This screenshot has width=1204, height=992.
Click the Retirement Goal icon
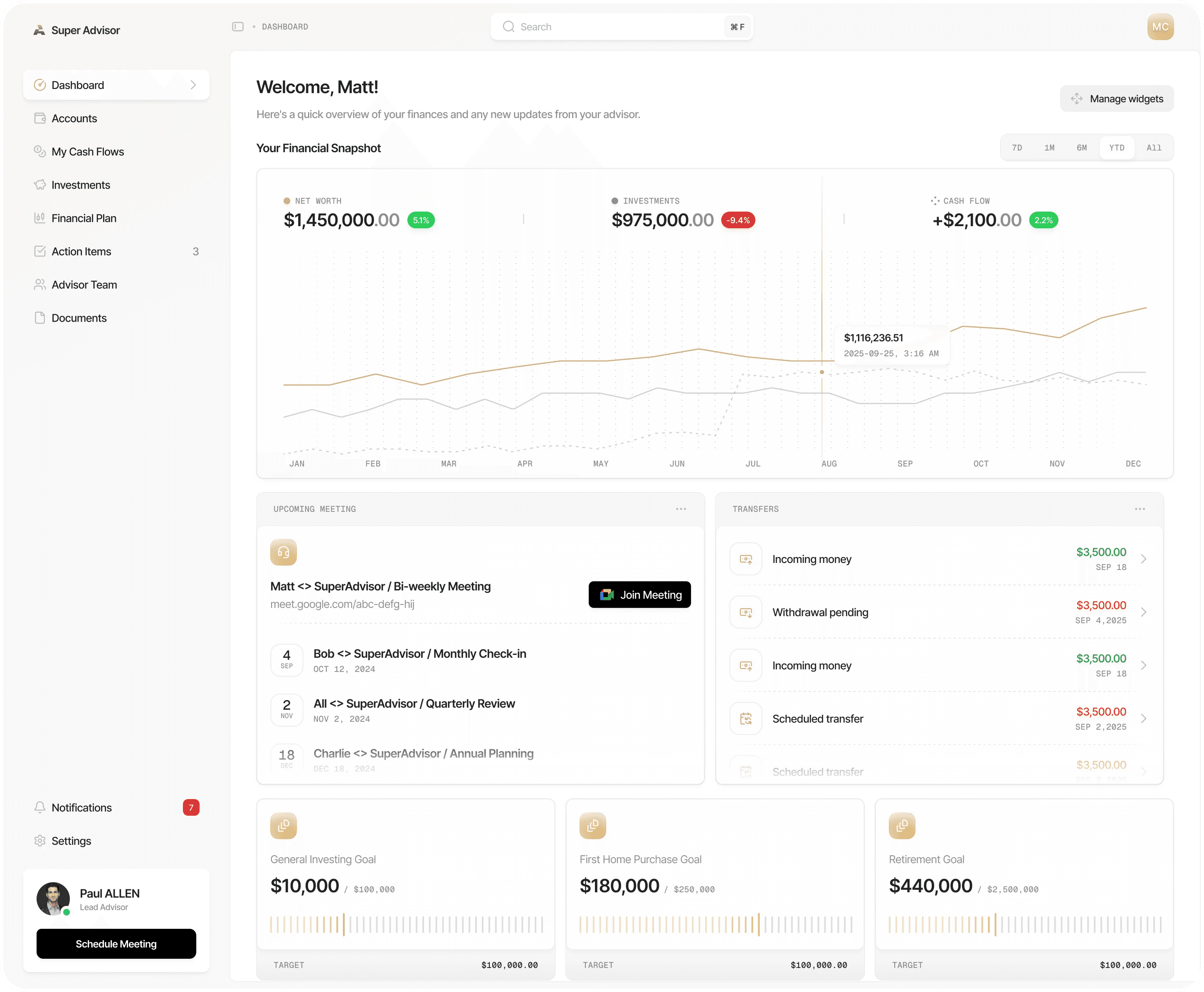pyautogui.click(x=902, y=825)
